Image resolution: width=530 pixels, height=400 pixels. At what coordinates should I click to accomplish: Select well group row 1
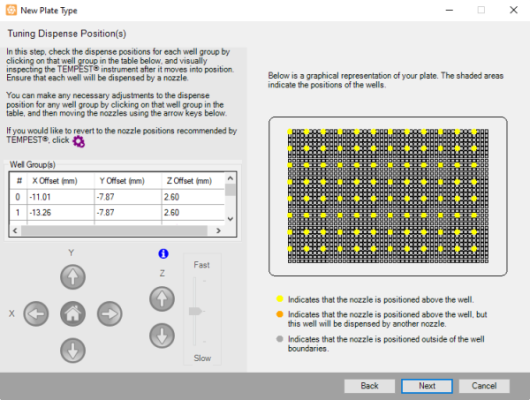point(117,212)
